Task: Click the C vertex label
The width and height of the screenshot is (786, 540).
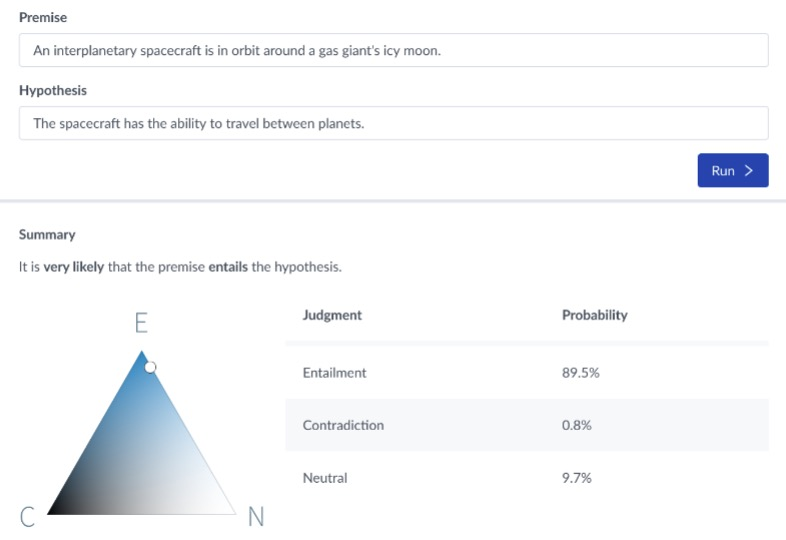Action: (28, 516)
